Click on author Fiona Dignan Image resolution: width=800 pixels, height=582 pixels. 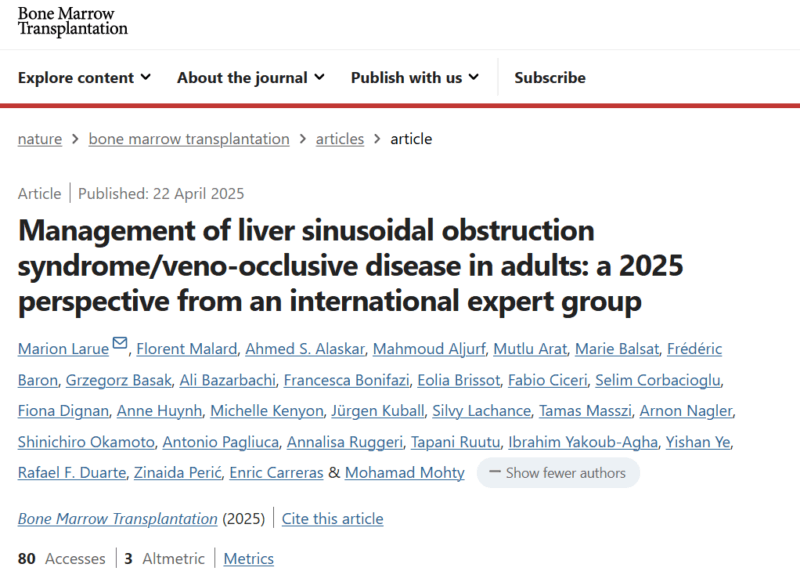tap(63, 411)
